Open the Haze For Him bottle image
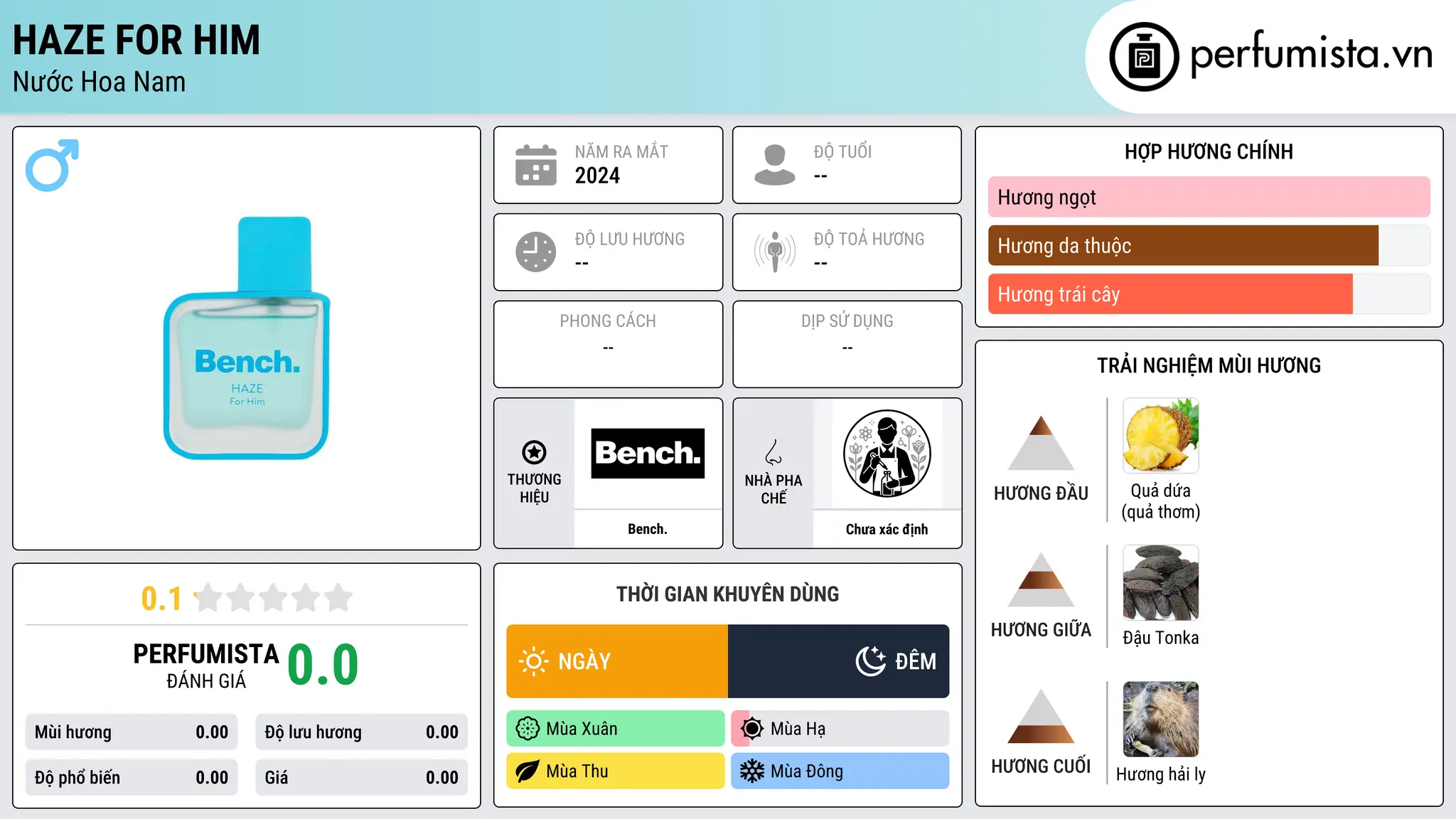This screenshot has width=1456, height=819. coord(247,338)
